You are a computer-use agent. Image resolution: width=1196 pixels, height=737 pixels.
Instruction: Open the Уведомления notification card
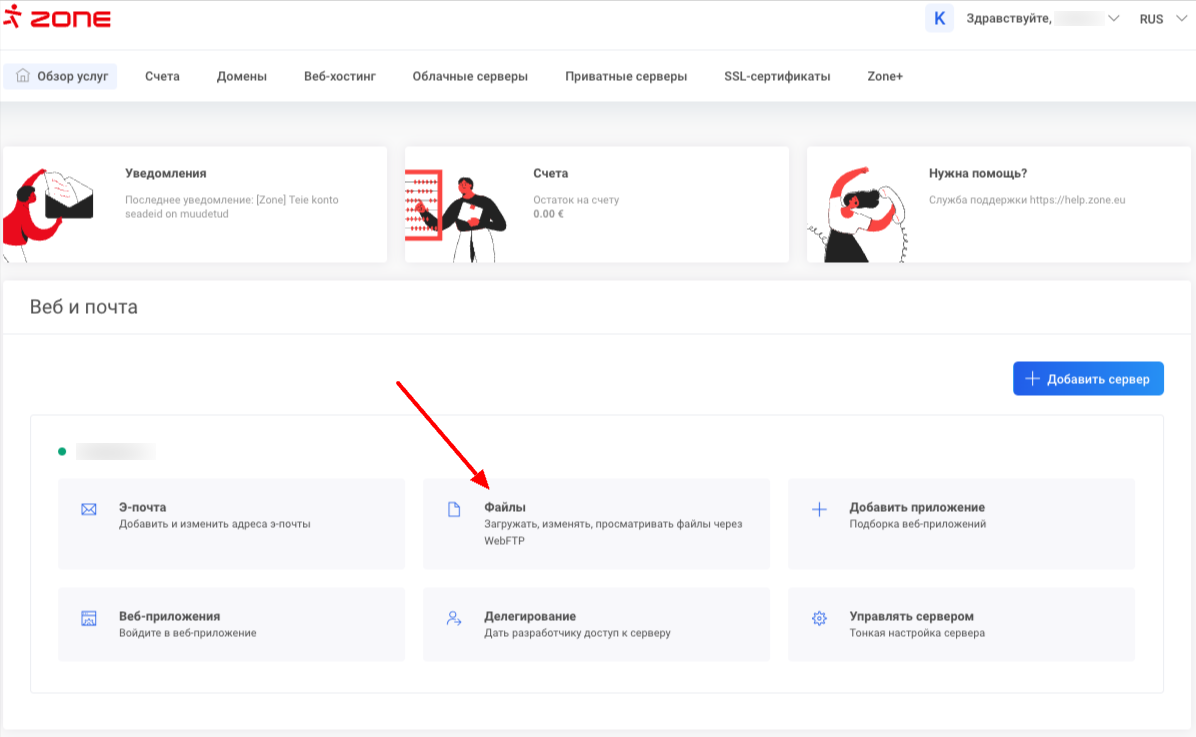coord(195,204)
